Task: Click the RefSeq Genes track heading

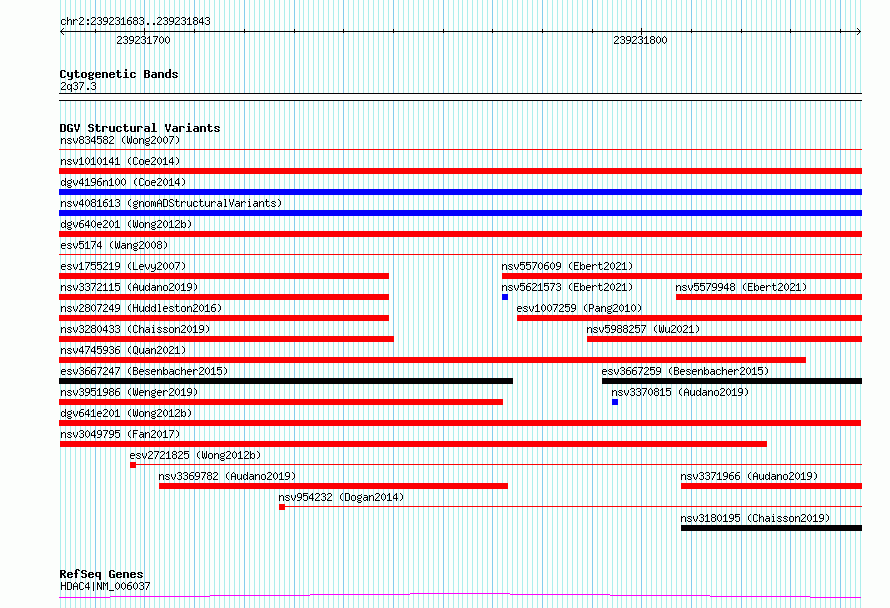Action: [x=101, y=574]
